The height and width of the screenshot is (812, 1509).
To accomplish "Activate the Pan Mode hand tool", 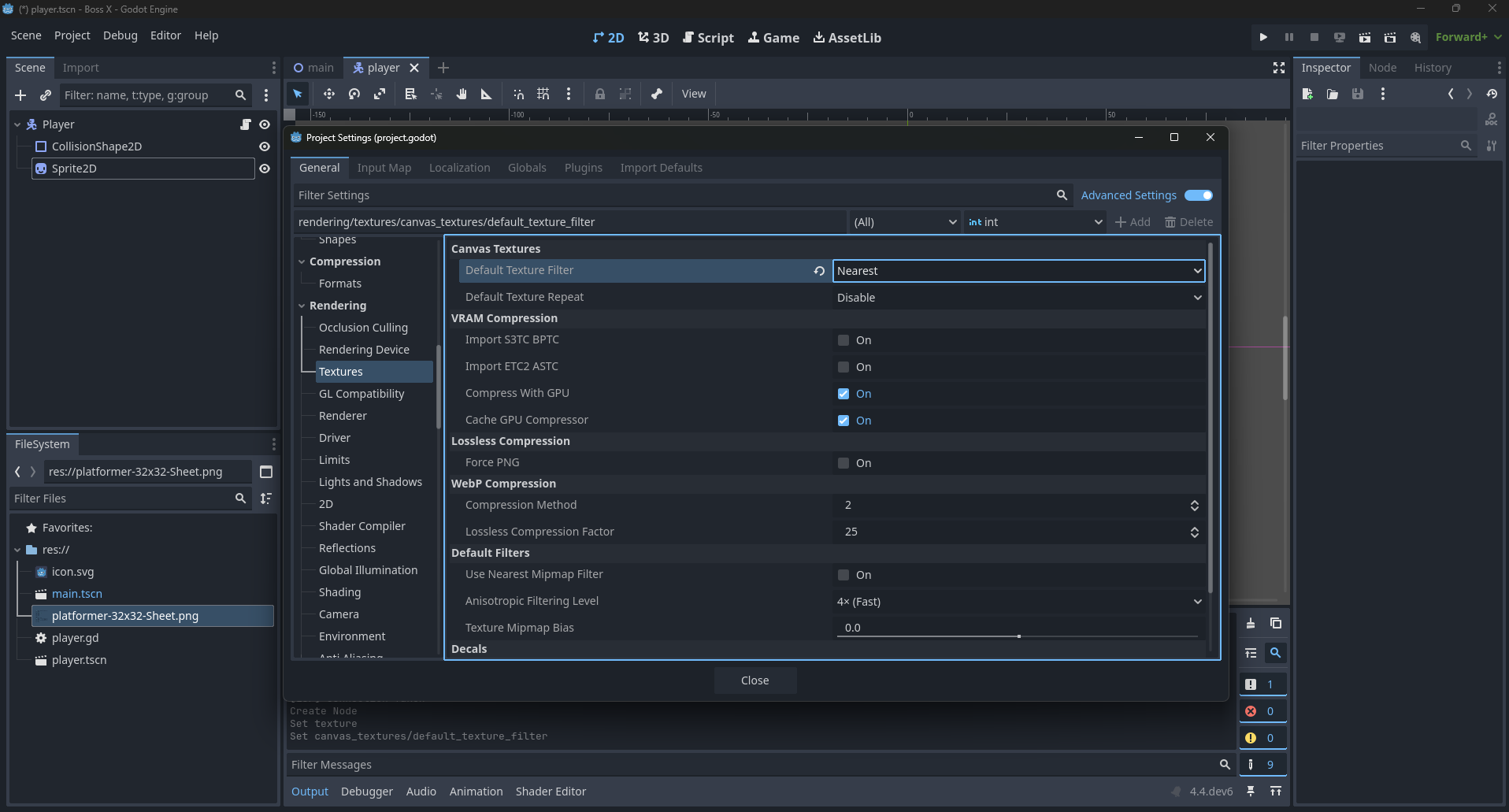I will (462, 94).
